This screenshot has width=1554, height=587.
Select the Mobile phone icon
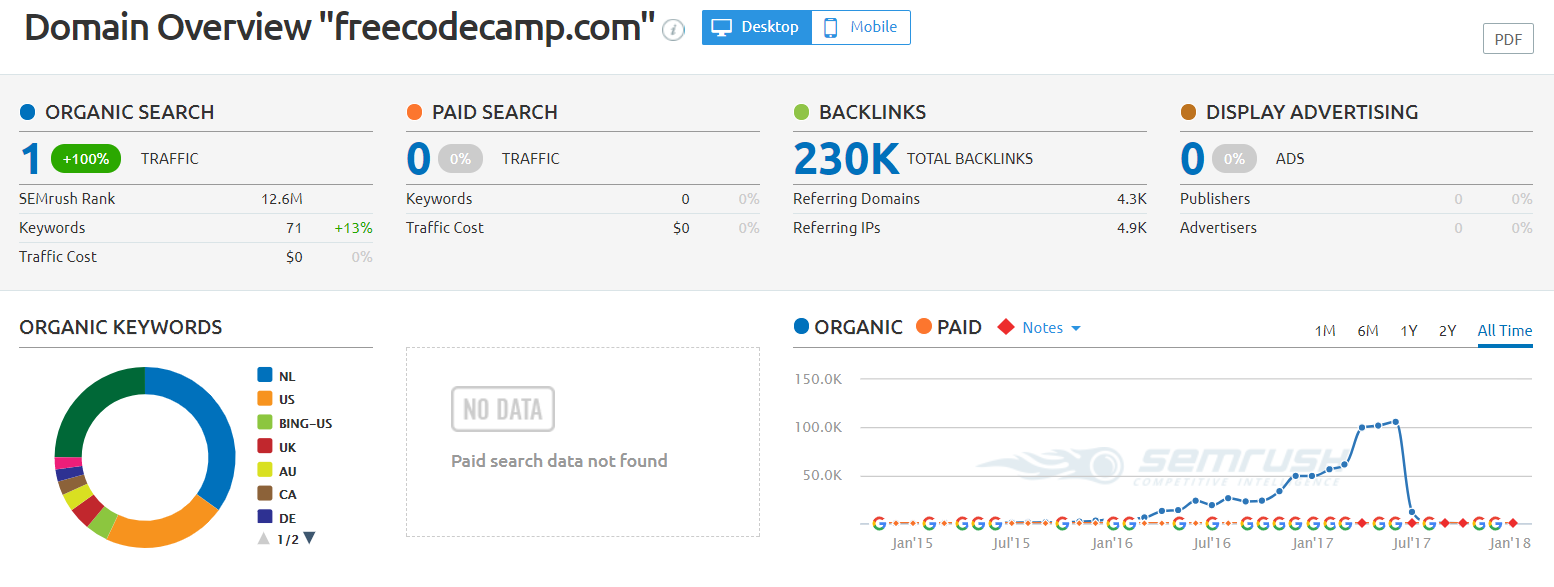click(x=830, y=27)
